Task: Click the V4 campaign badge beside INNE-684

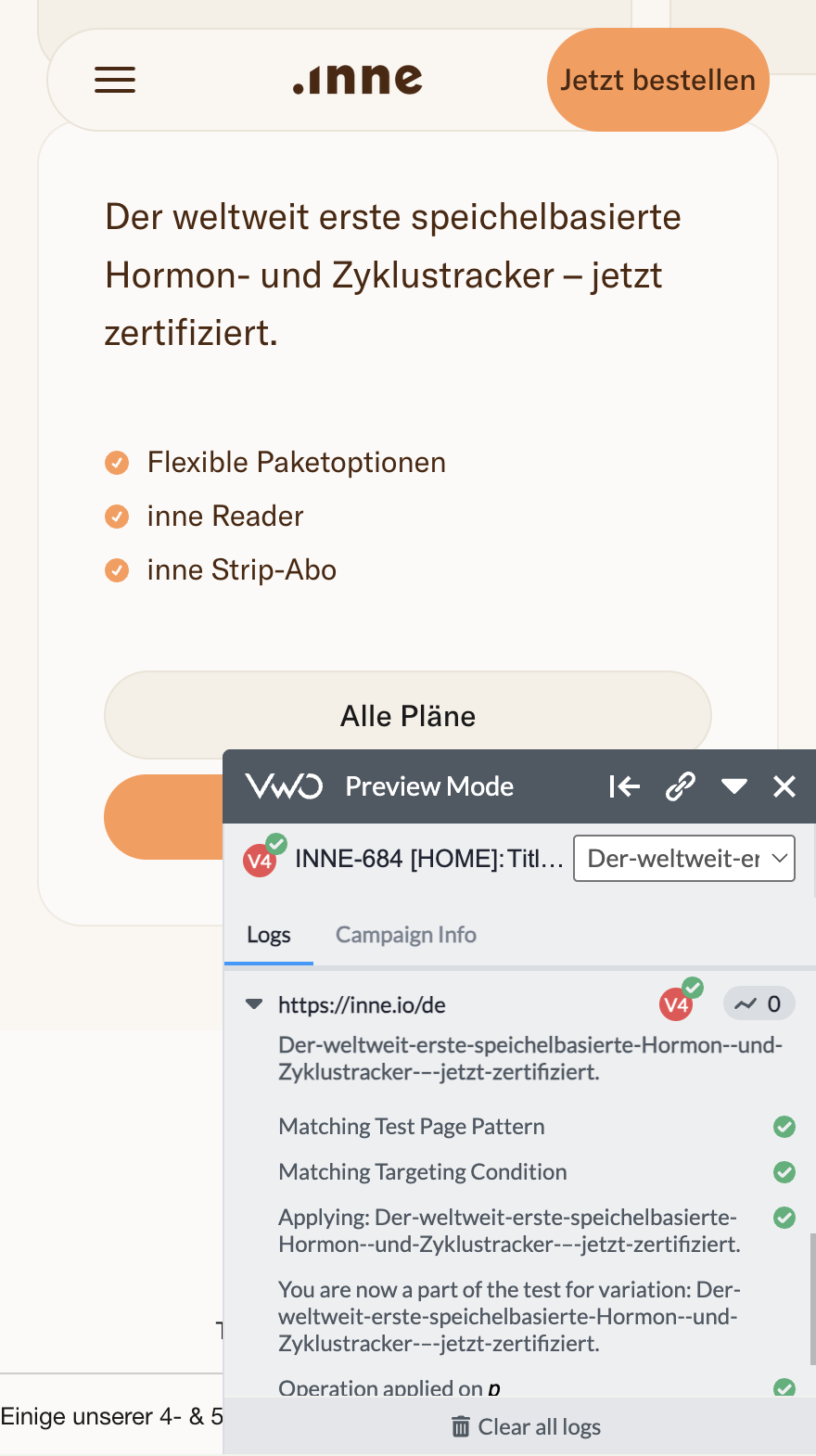Action: click(x=261, y=860)
